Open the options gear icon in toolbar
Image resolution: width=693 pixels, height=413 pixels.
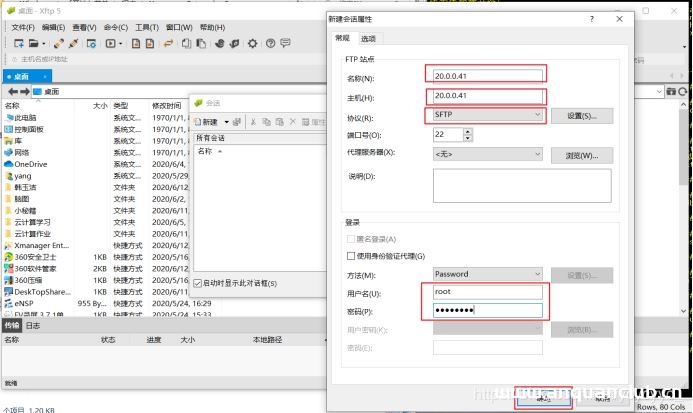click(x=252, y=43)
